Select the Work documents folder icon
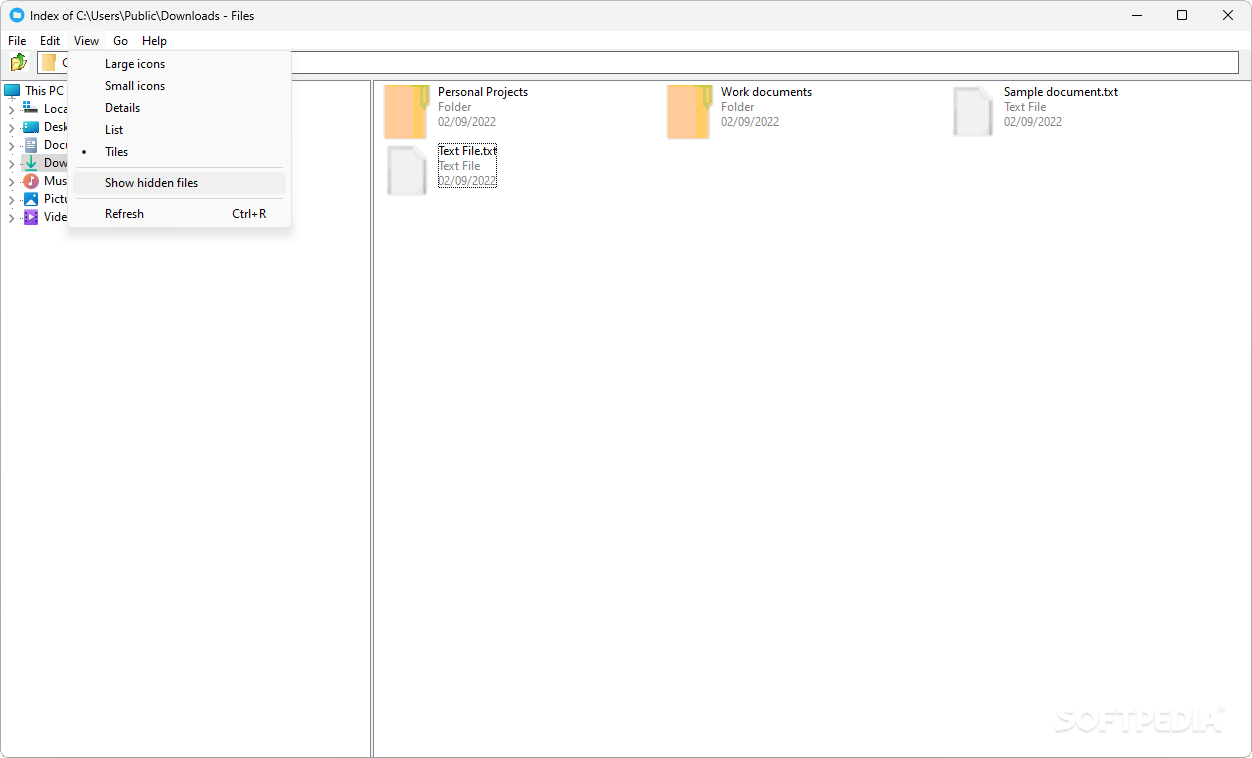Viewport: 1252px width, 758px height. tap(690, 111)
